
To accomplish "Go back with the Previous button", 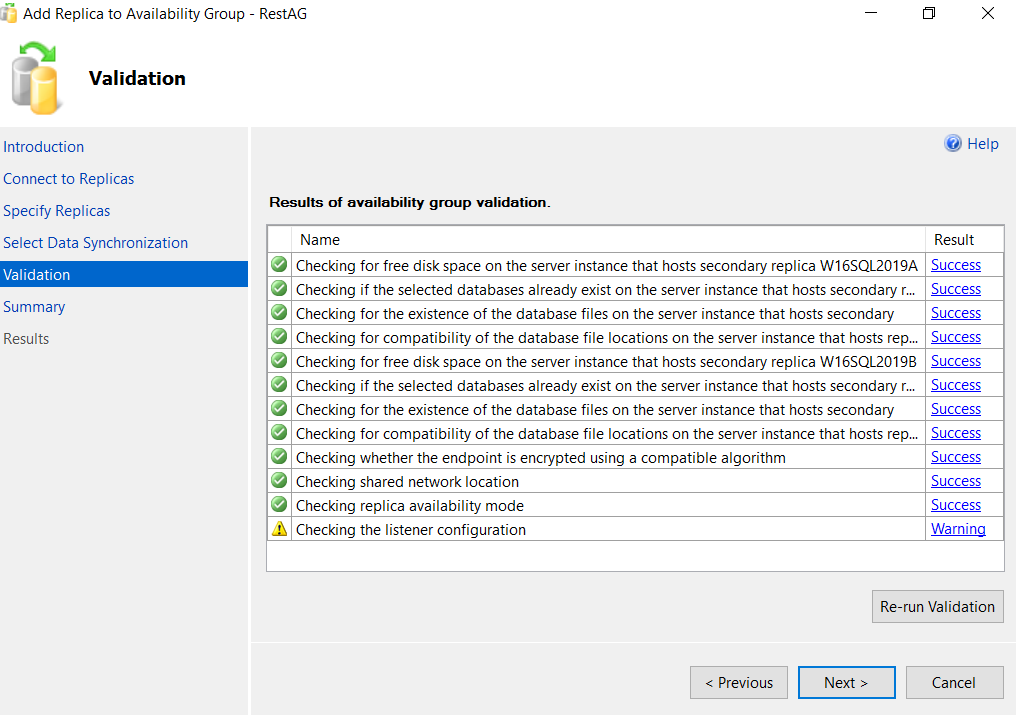I will (739, 683).
